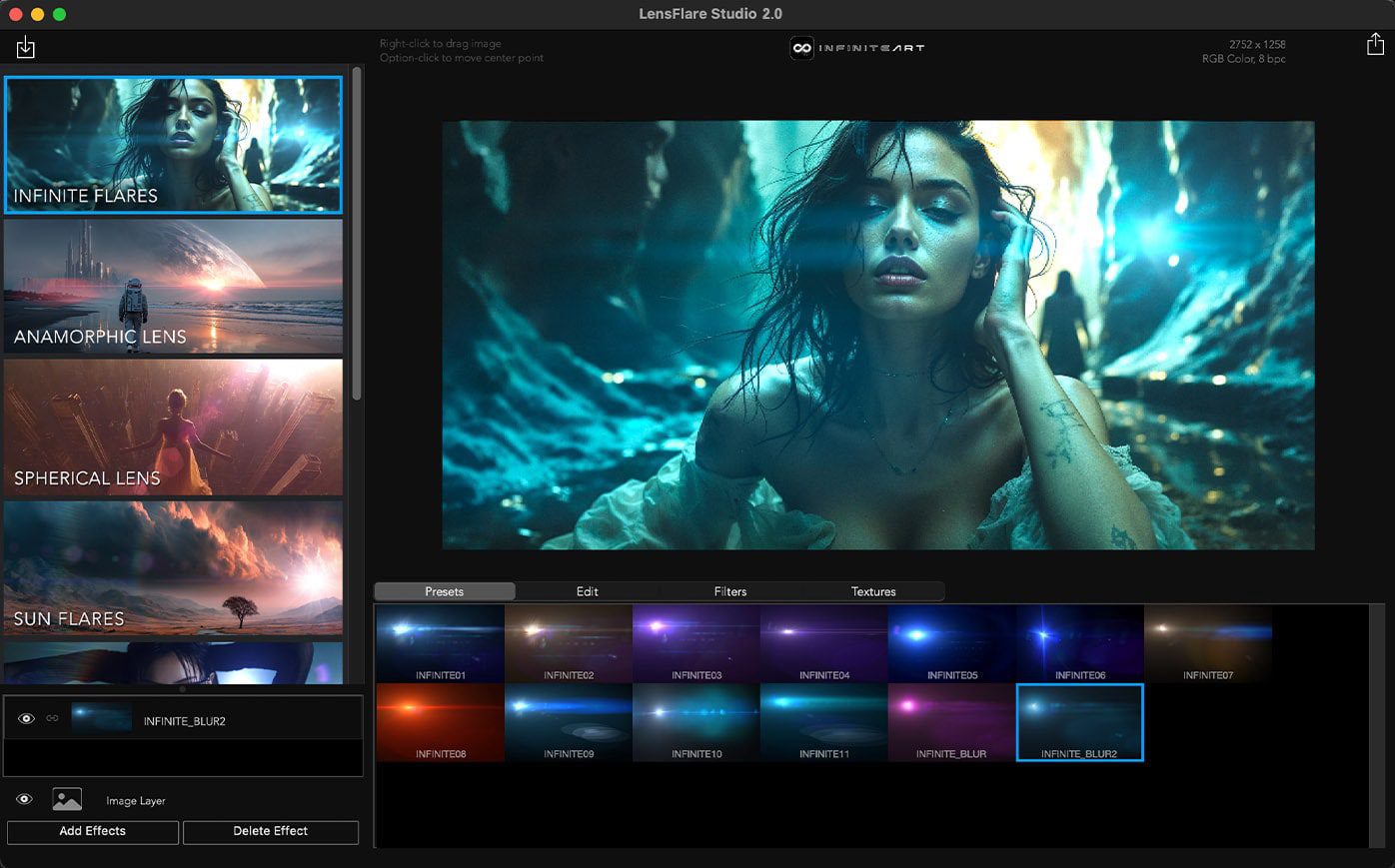Click the import image icon at top left
Screen dimensions: 1395x868
pos(26,47)
